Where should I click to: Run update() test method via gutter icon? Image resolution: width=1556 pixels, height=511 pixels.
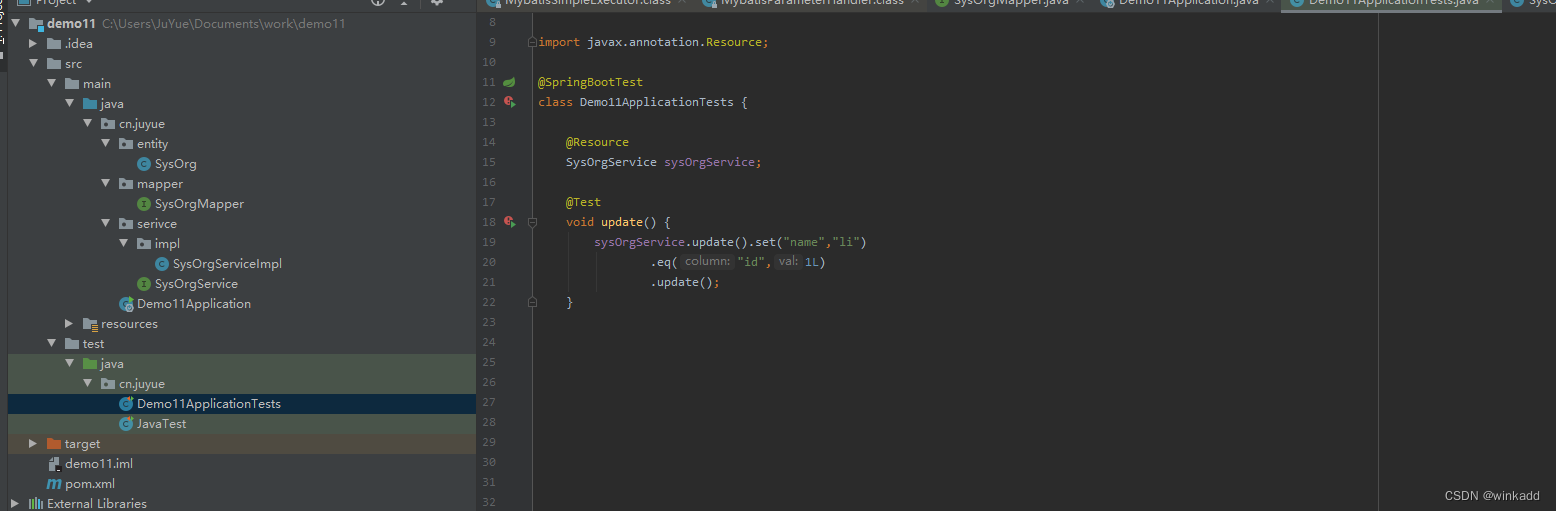pos(509,222)
